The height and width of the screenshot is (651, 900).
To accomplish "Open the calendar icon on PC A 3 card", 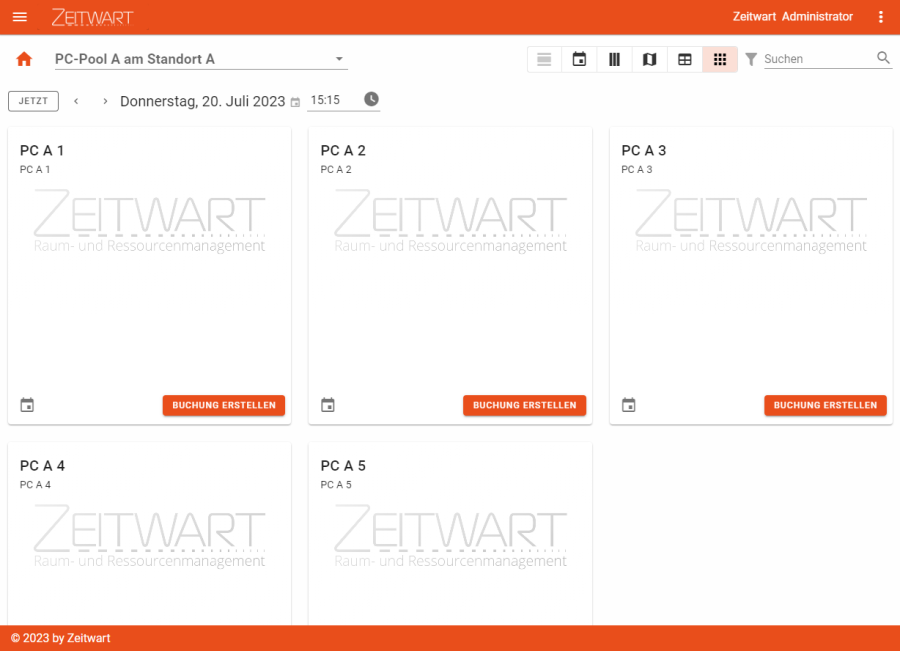I will (x=629, y=405).
